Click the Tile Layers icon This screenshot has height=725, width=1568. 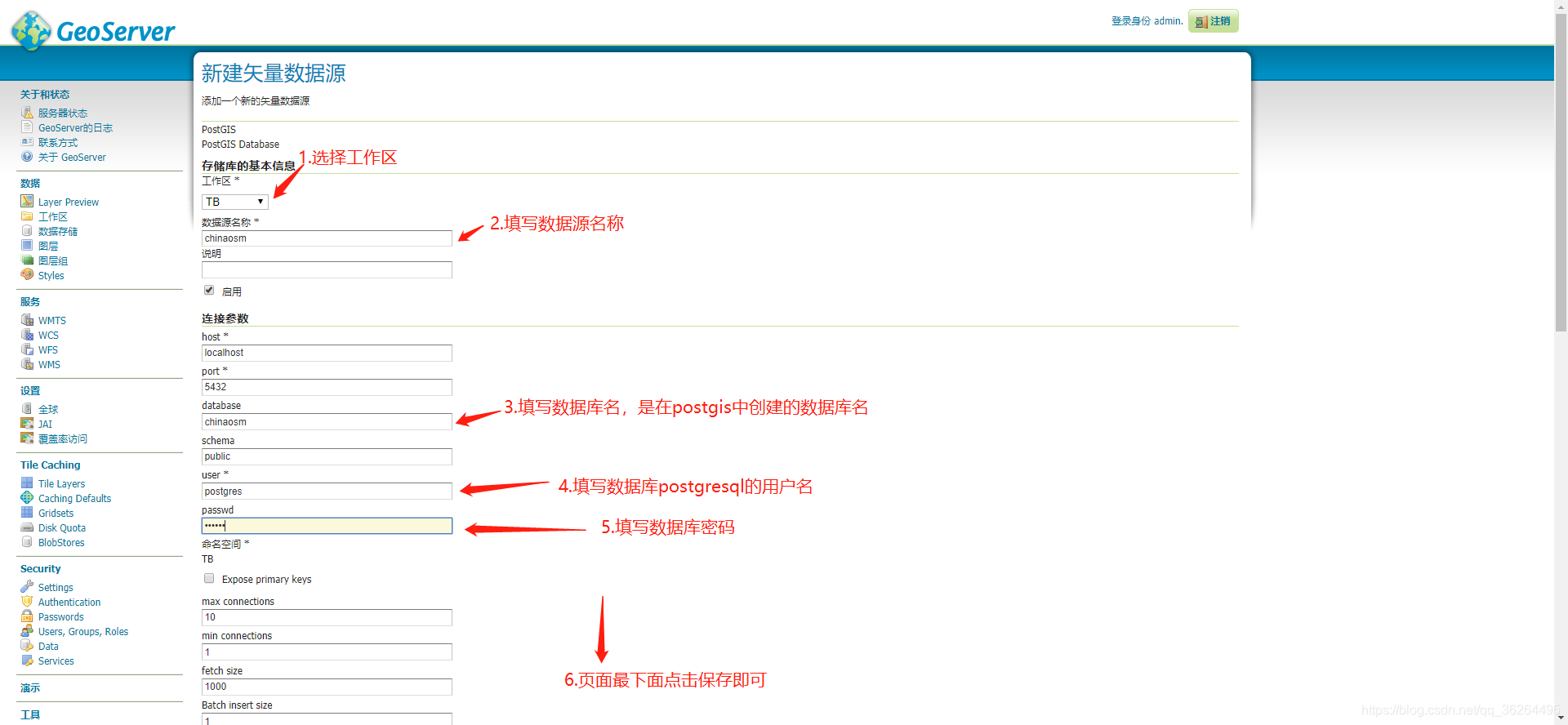(27, 483)
